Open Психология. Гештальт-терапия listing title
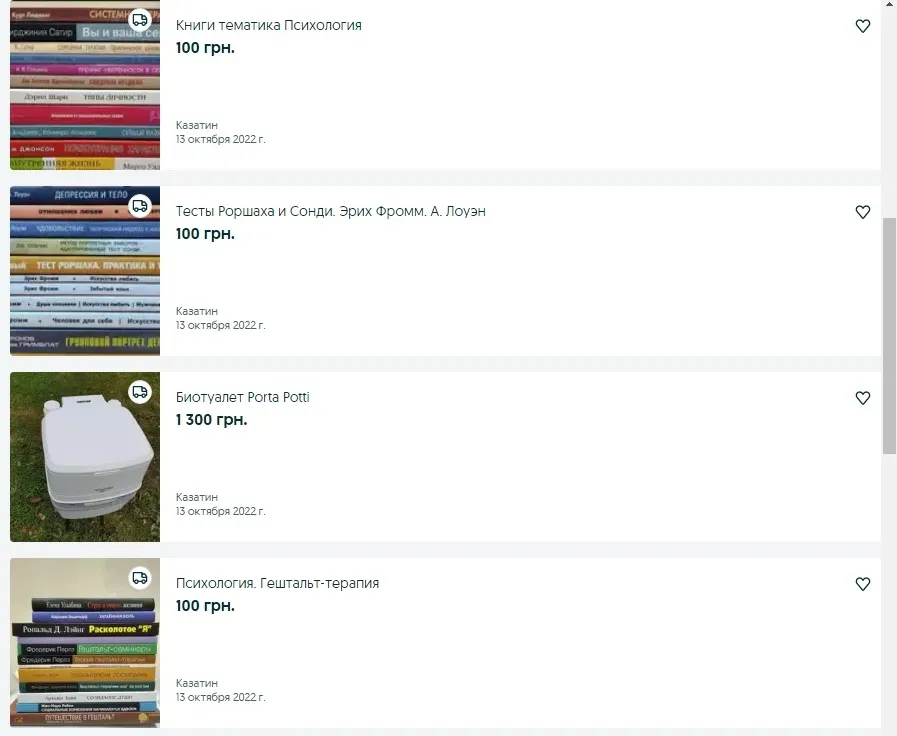The width and height of the screenshot is (897, 736). point(277,583)
